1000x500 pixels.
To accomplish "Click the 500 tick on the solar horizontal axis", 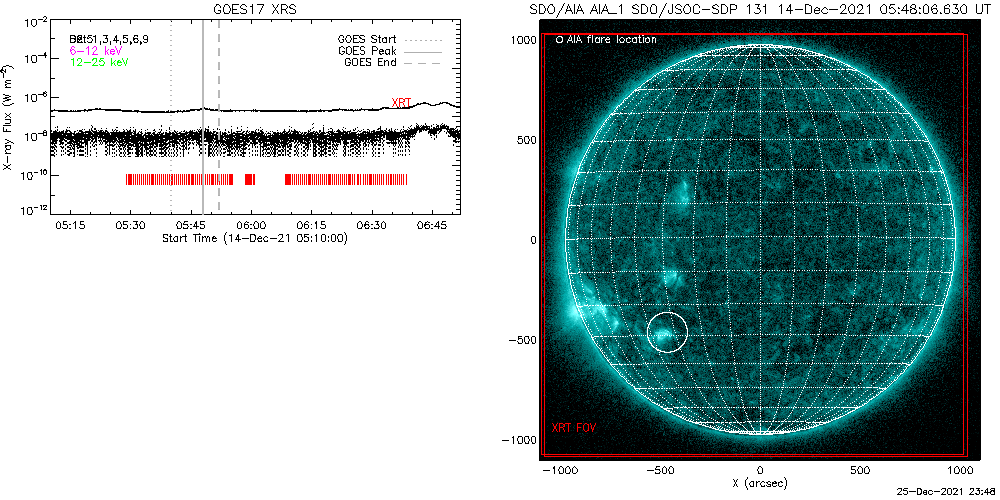I will pos(860,471).
